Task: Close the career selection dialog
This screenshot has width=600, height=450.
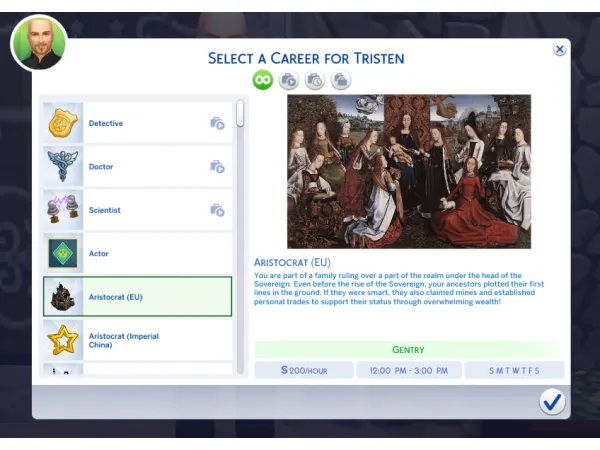Action: [x=559, y=49]
